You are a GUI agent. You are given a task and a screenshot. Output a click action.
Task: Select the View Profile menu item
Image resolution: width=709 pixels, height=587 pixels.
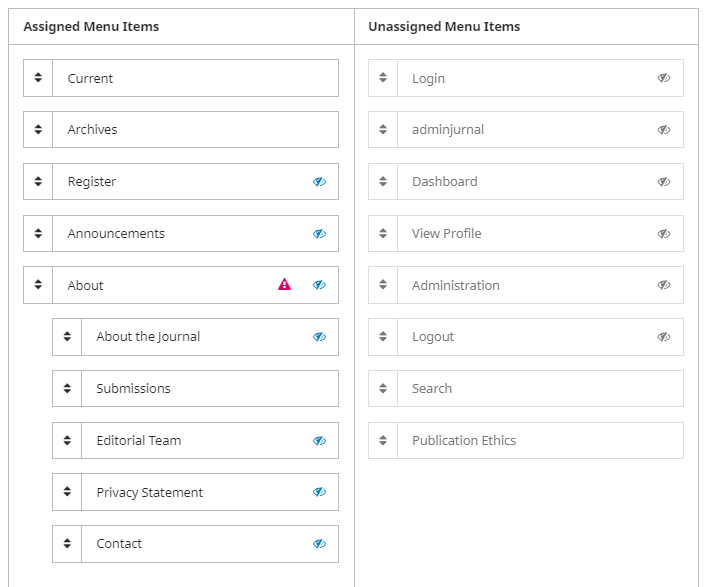click(446, 234)
